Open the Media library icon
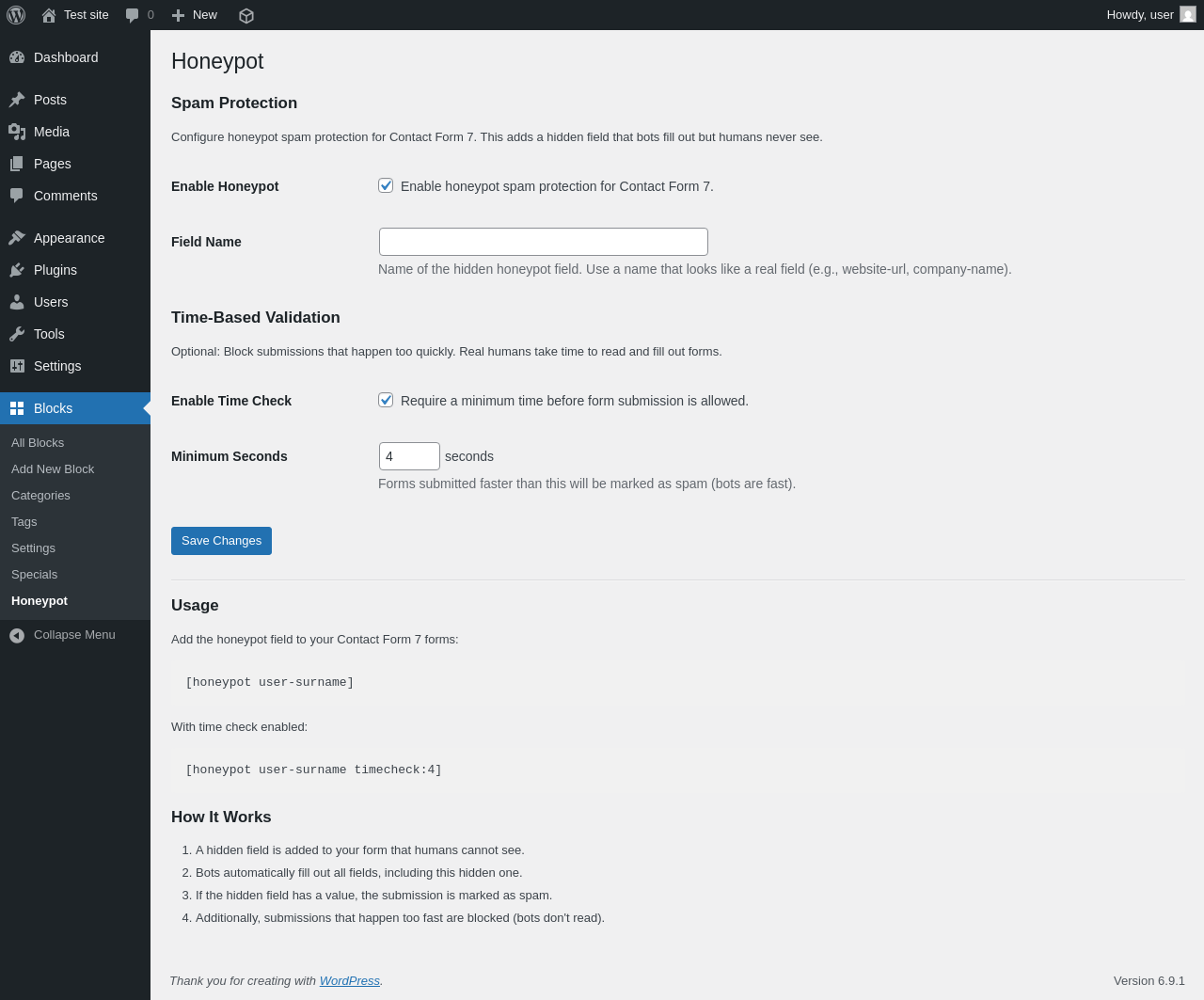Screen dimensions: 1204x1000 [17, 132]
